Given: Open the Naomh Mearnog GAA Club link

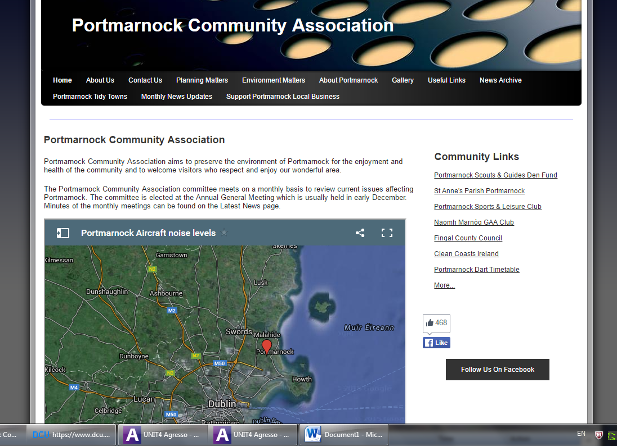Looking at the screenshot, I should pos(474,222).
